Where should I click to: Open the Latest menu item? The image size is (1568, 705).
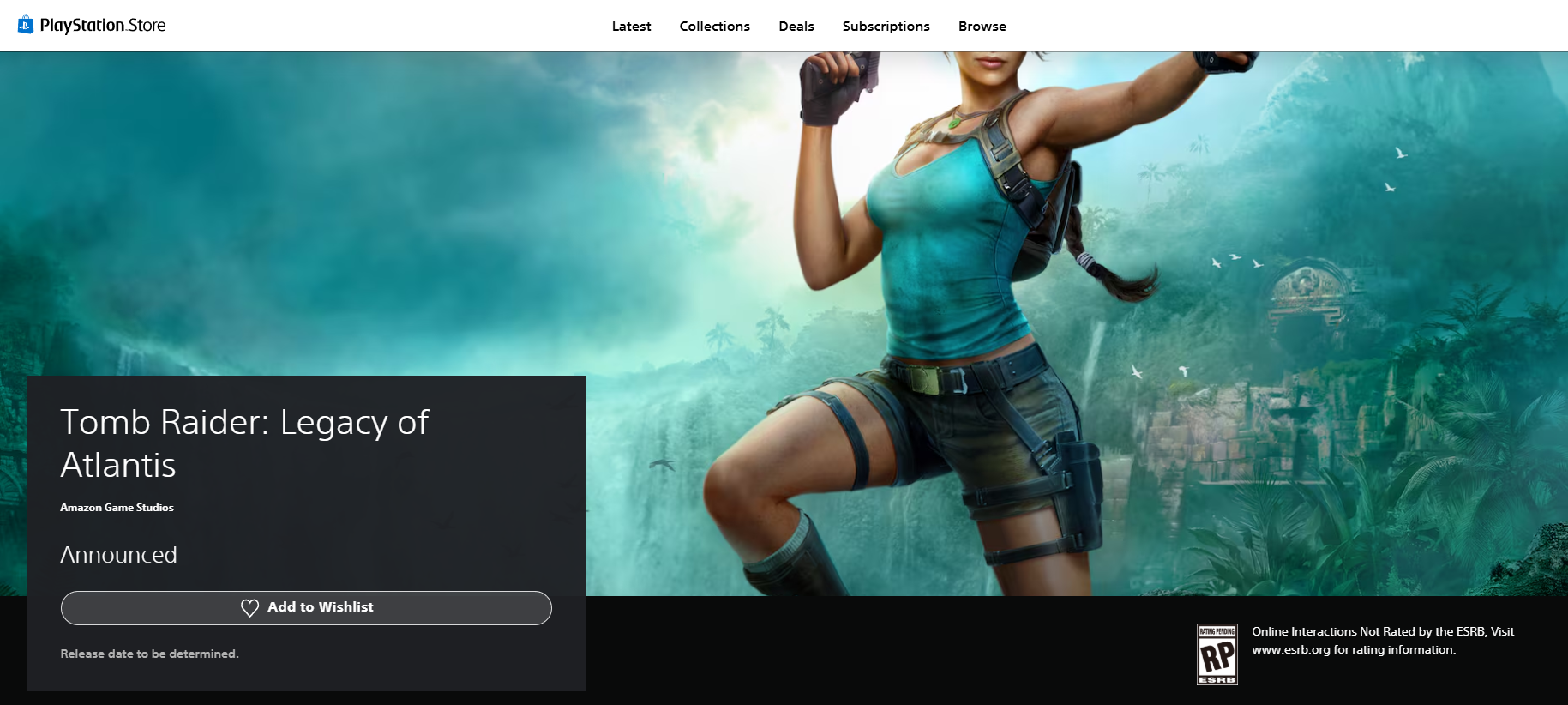tap(631, 27)
